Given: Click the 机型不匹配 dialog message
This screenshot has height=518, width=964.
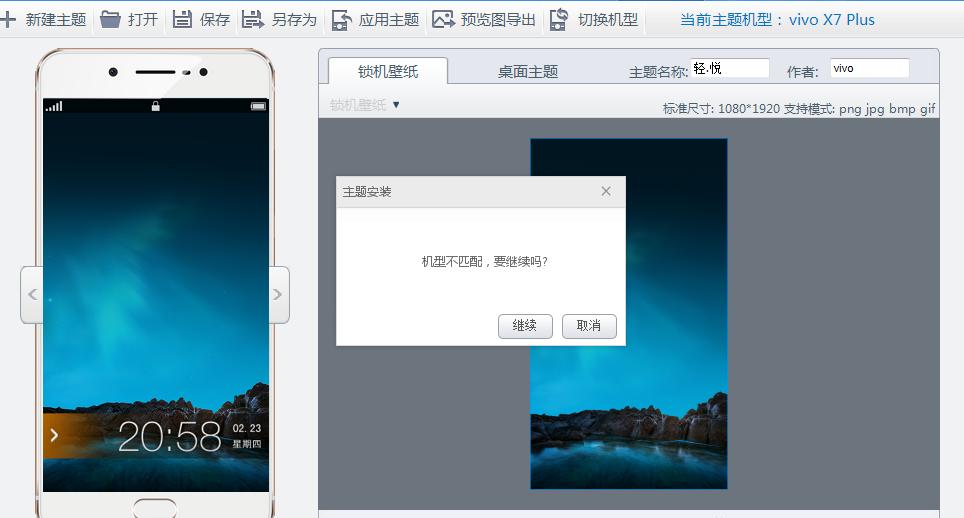Looking at the screenshot, I should (x=484, y=262).
